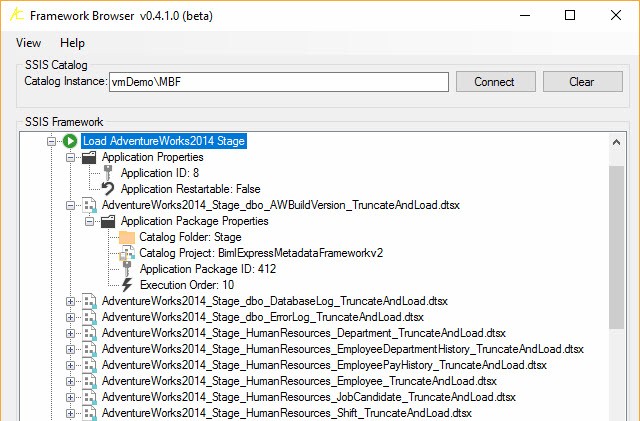Select Application Package Properties label

click(x=195, y=221)
